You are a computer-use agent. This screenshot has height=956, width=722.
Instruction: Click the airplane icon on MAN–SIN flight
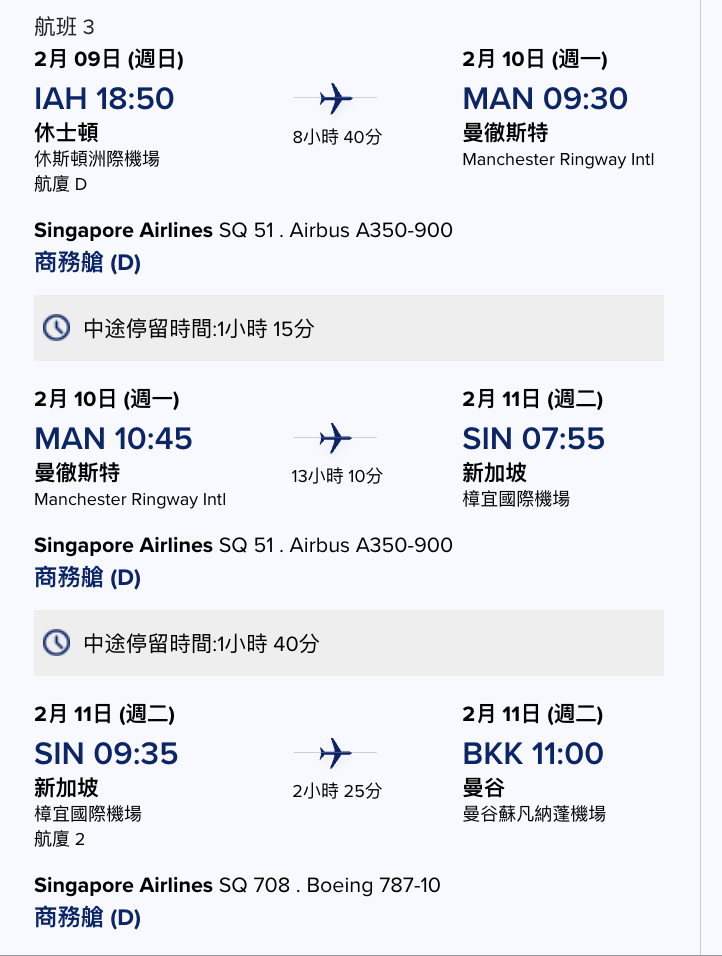point(335,438)
